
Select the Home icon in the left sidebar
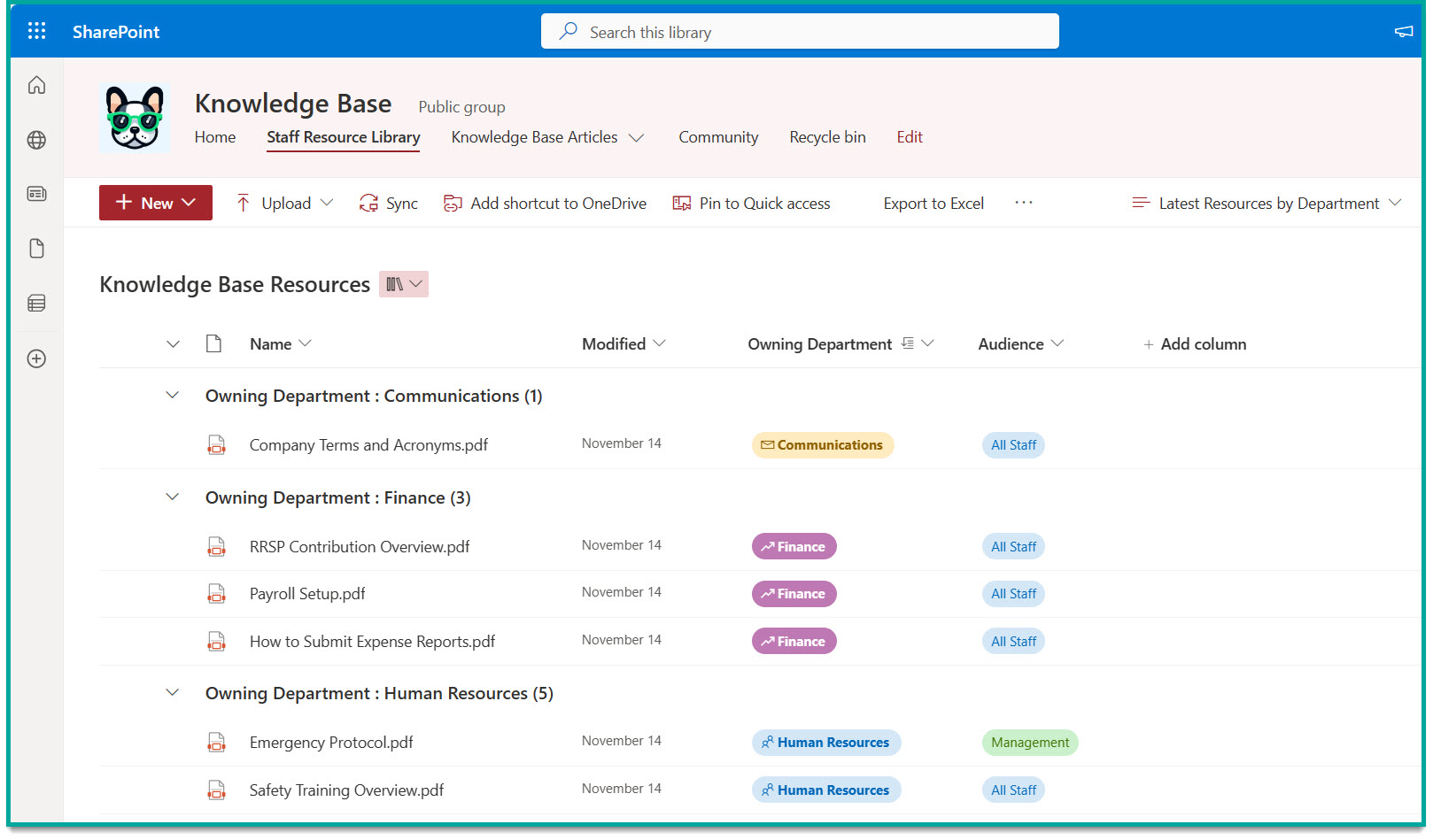(x=36, y=85)
